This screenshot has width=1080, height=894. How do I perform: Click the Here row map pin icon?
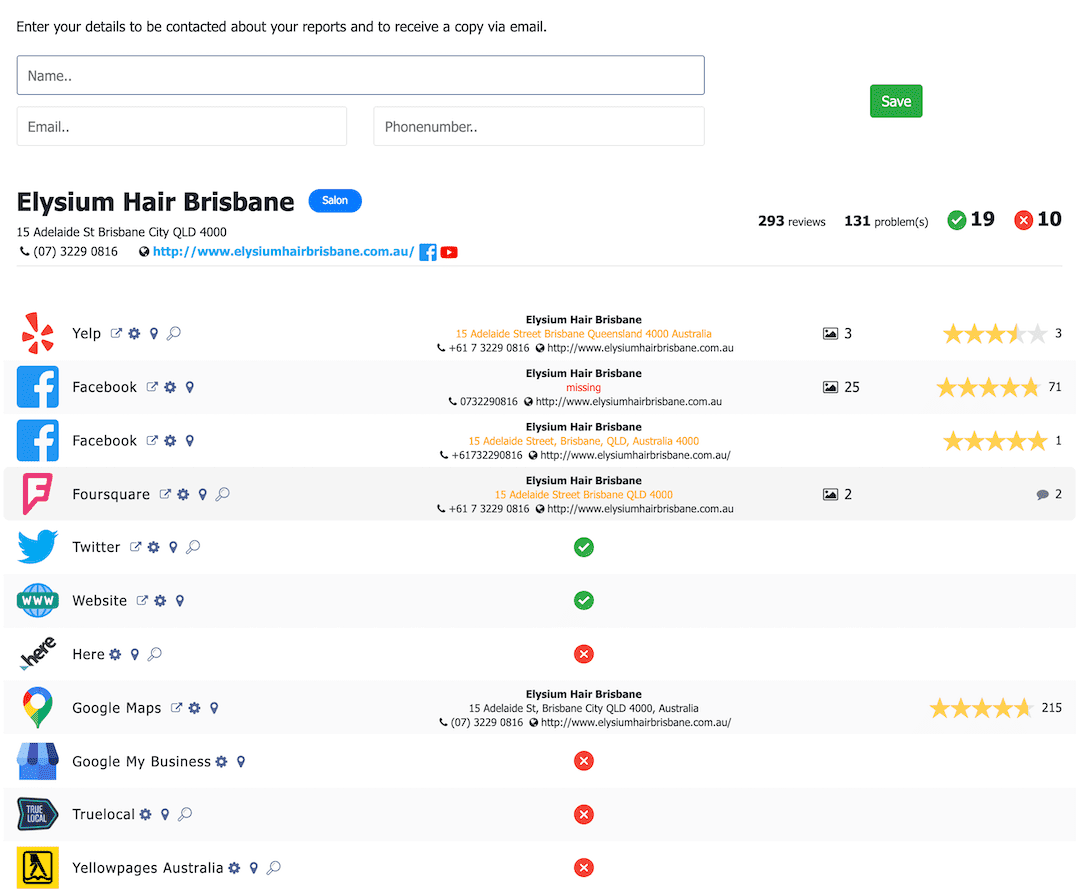(x=135, y=654)
